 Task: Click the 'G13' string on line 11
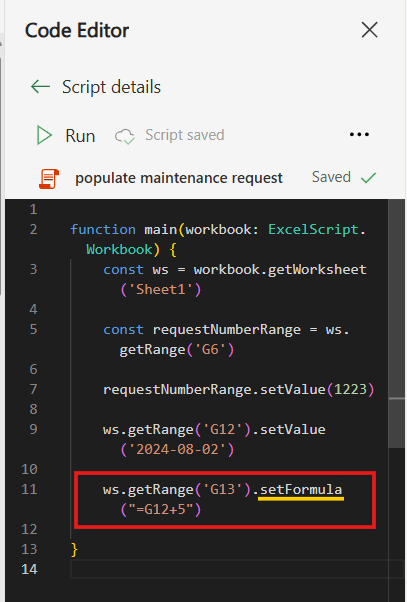(x=222, y=490)
